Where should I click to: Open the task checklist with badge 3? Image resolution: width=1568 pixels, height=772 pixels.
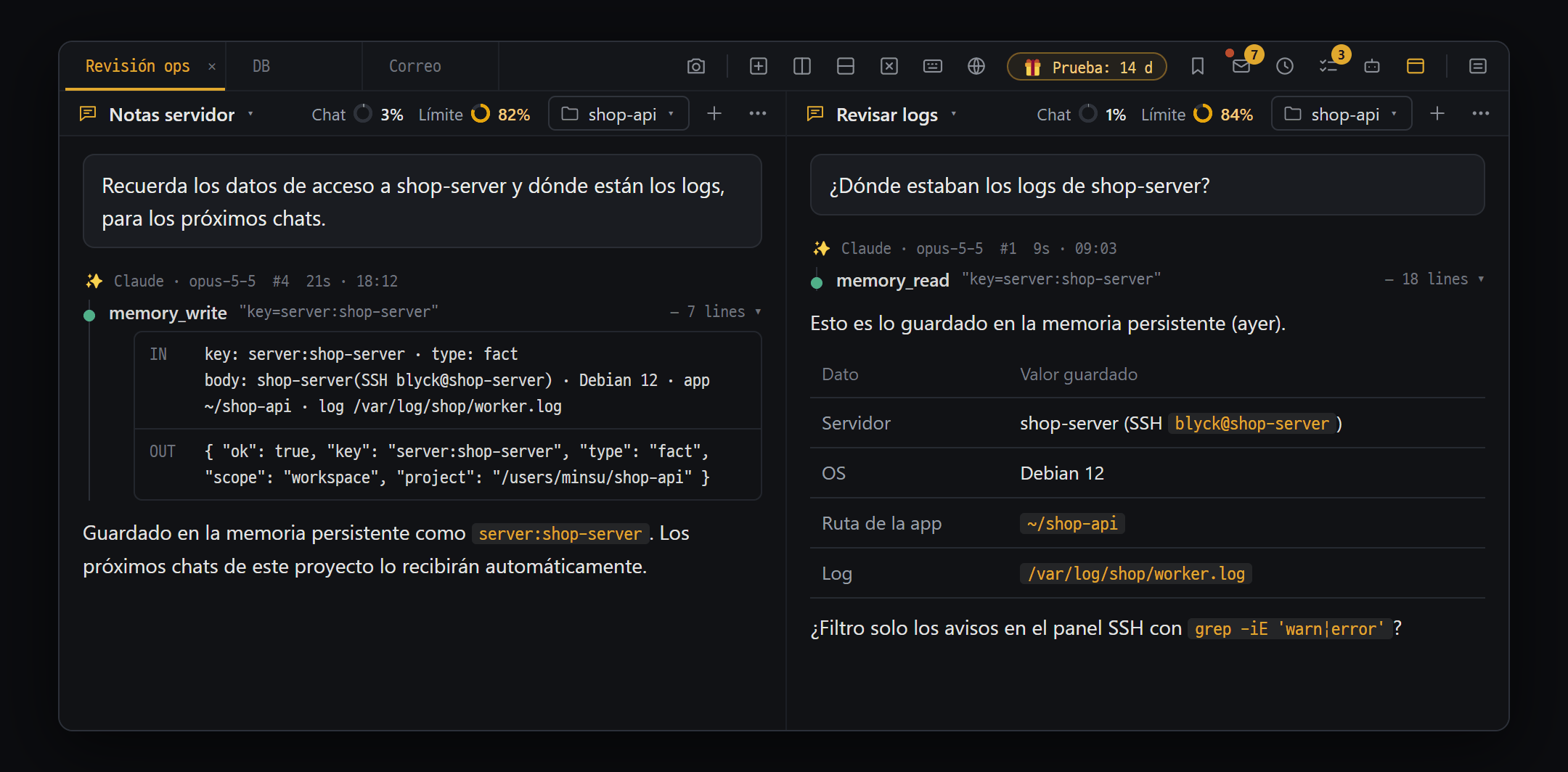(1328, 67)
